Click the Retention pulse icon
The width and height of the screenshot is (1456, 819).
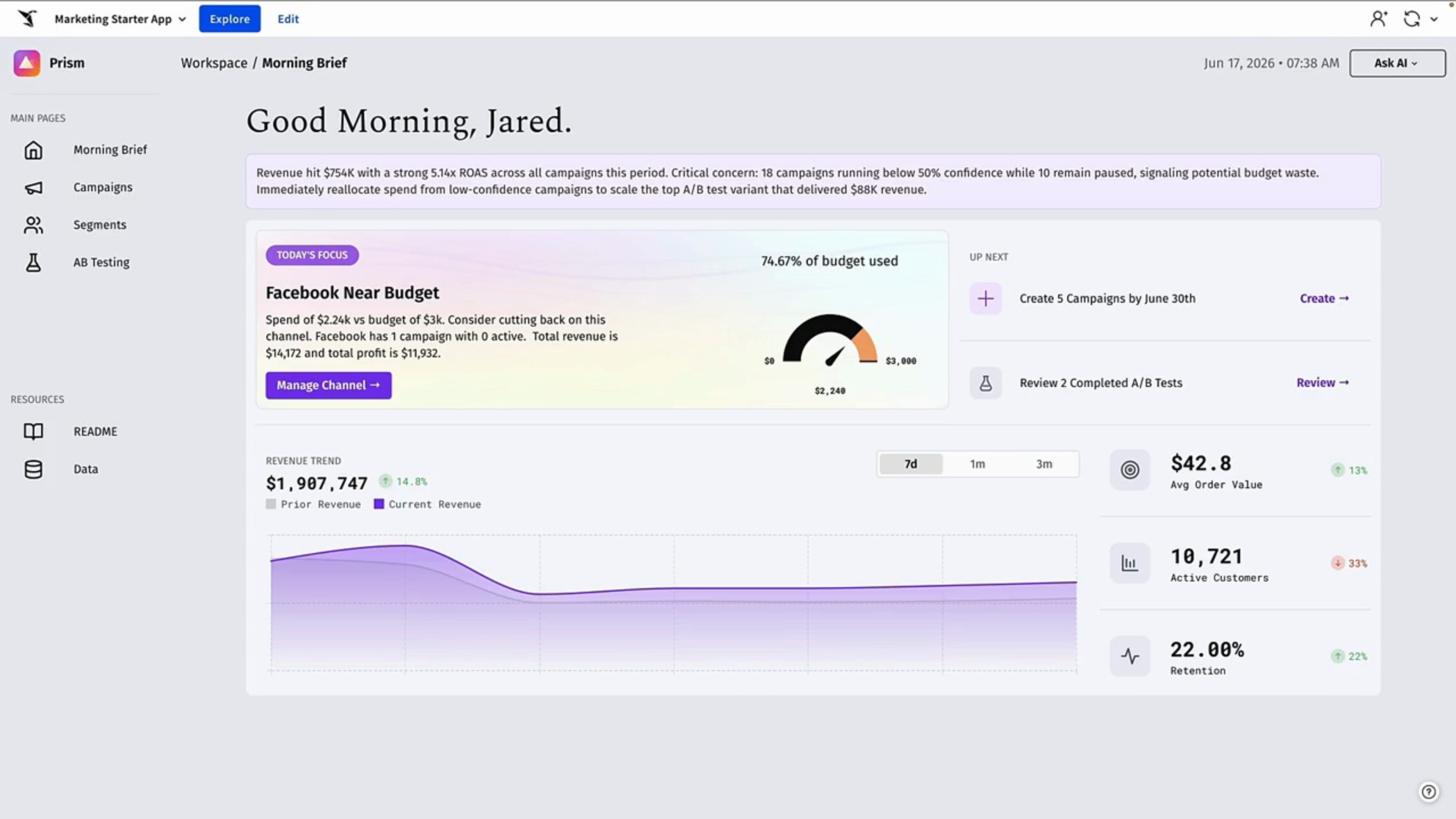coord(1130,656)
